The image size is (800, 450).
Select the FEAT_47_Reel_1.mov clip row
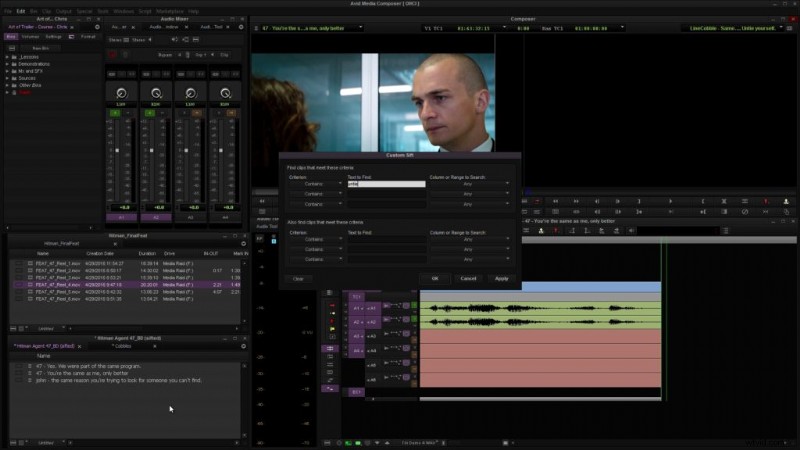coord(125,264)
